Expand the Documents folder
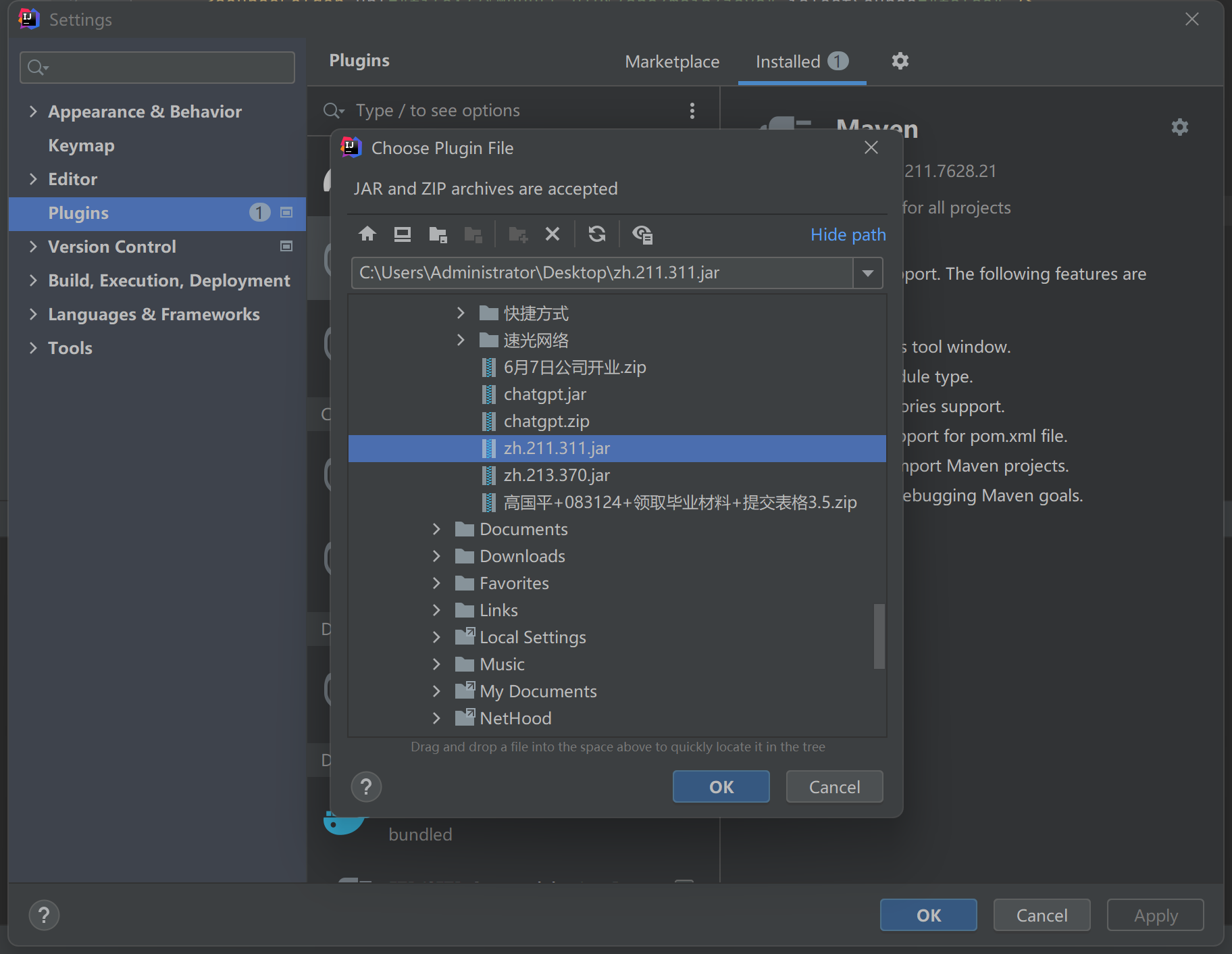Image resolution: width=1232 pixels, height=954 pixels. [436, 528]
